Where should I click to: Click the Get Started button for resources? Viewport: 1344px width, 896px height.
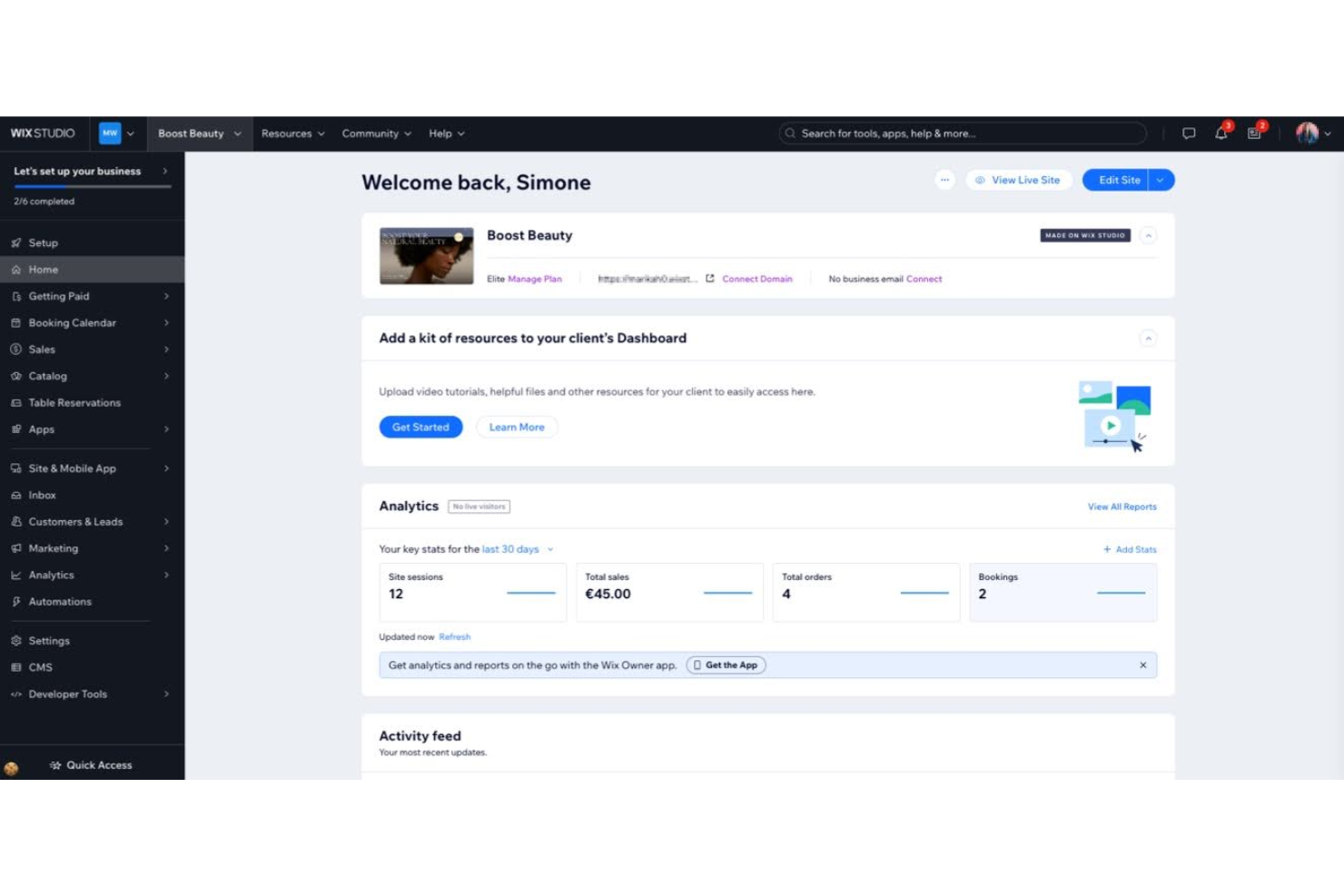pyautogui.click(x=420, y=427)
